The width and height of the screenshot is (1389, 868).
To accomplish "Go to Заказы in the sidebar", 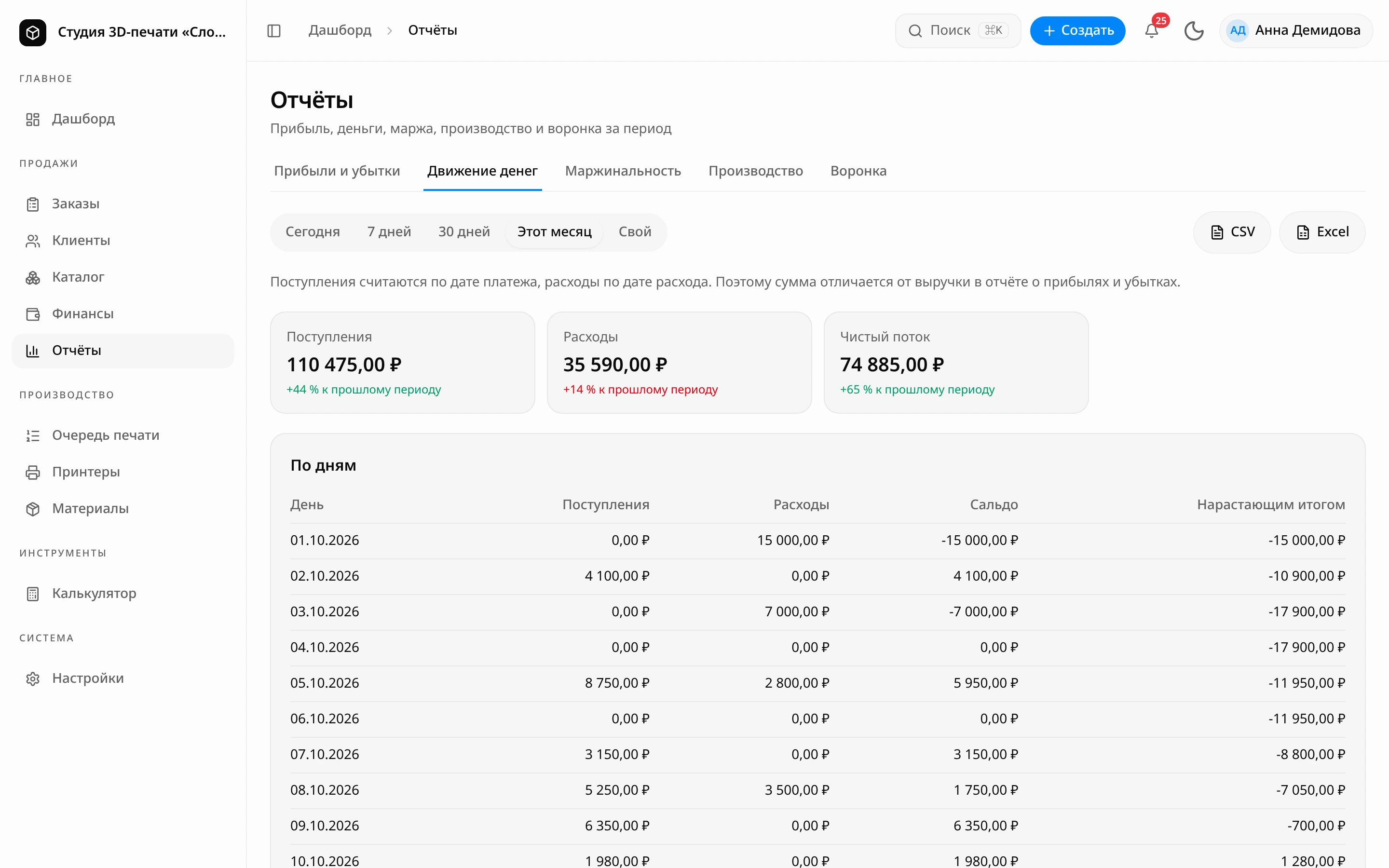I will pyautogui.click(x=123, y=204).
